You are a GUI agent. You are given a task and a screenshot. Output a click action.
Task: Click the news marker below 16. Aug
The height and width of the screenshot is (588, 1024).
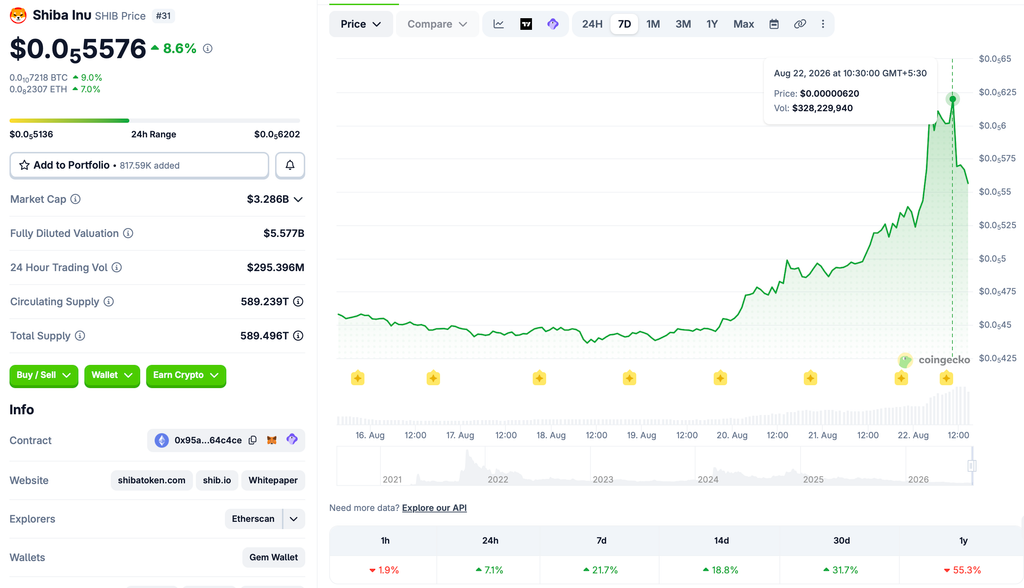pyautogui.click(x=357, y=378)
